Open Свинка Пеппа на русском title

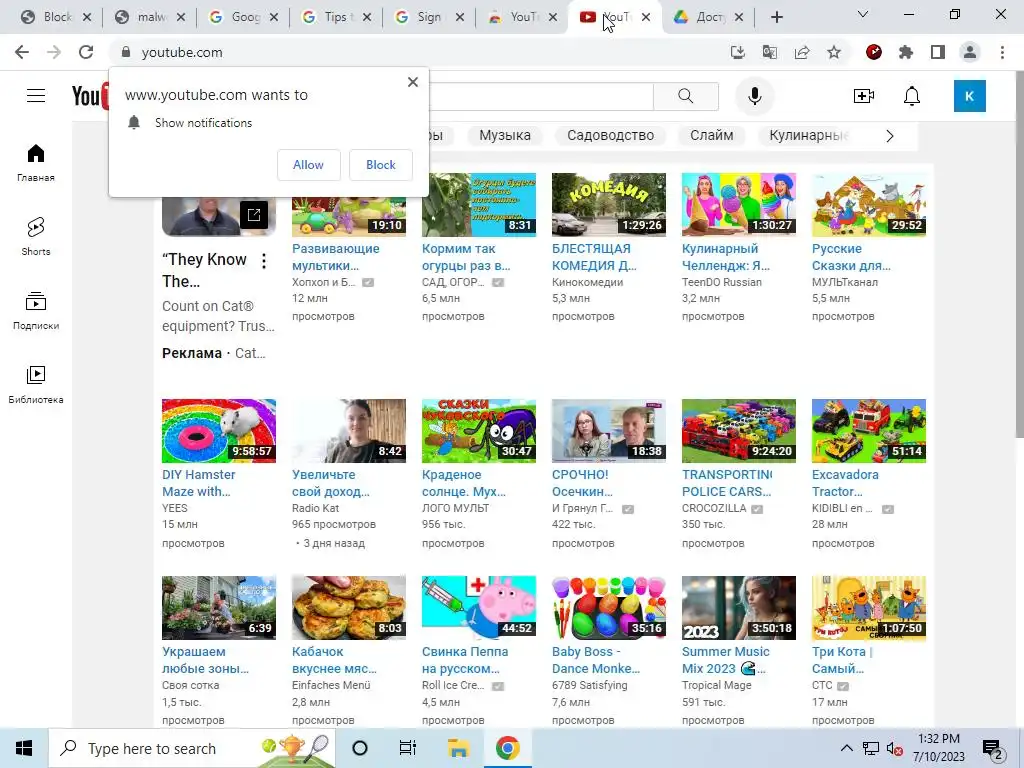464,660
